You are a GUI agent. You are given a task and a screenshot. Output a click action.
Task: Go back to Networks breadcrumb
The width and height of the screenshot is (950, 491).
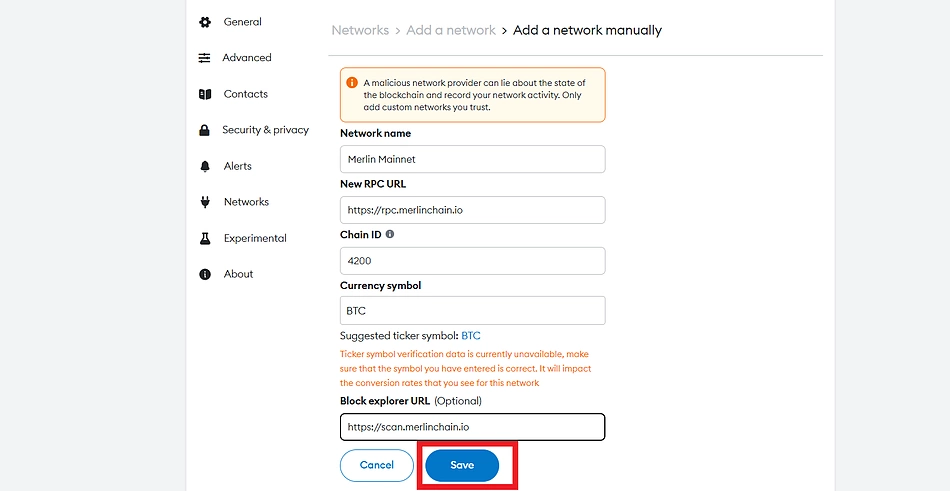(x=360, y=30)
